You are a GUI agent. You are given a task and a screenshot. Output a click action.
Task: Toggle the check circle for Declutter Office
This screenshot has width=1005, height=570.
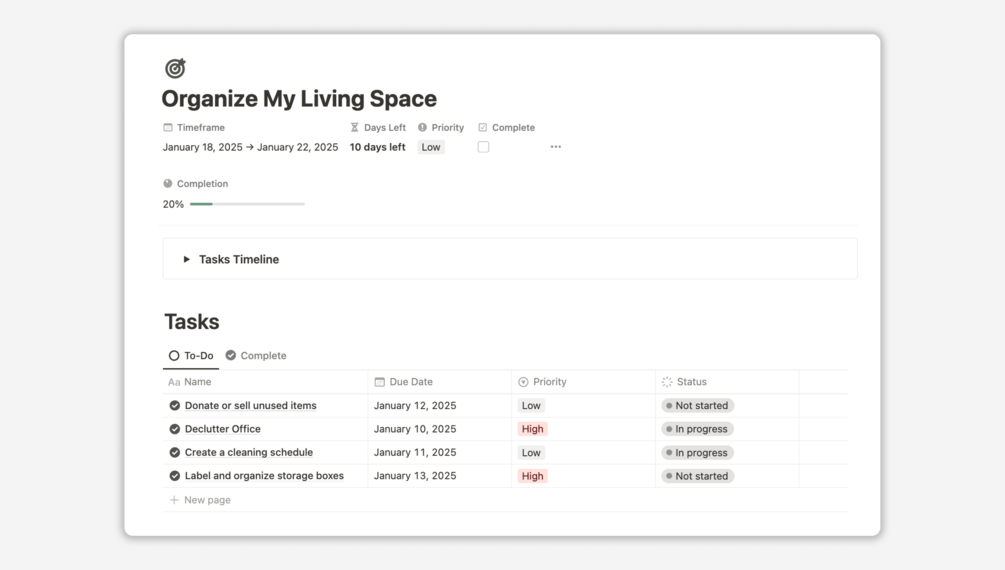tap(175, 429)
